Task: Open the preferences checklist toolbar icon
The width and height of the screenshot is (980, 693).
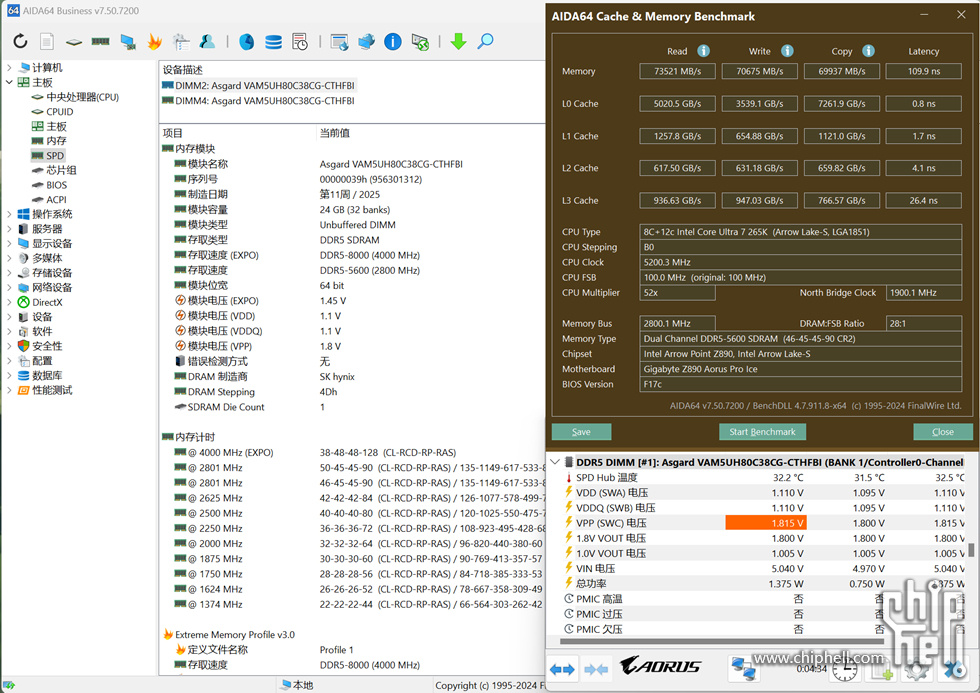Action: point(181,41)
